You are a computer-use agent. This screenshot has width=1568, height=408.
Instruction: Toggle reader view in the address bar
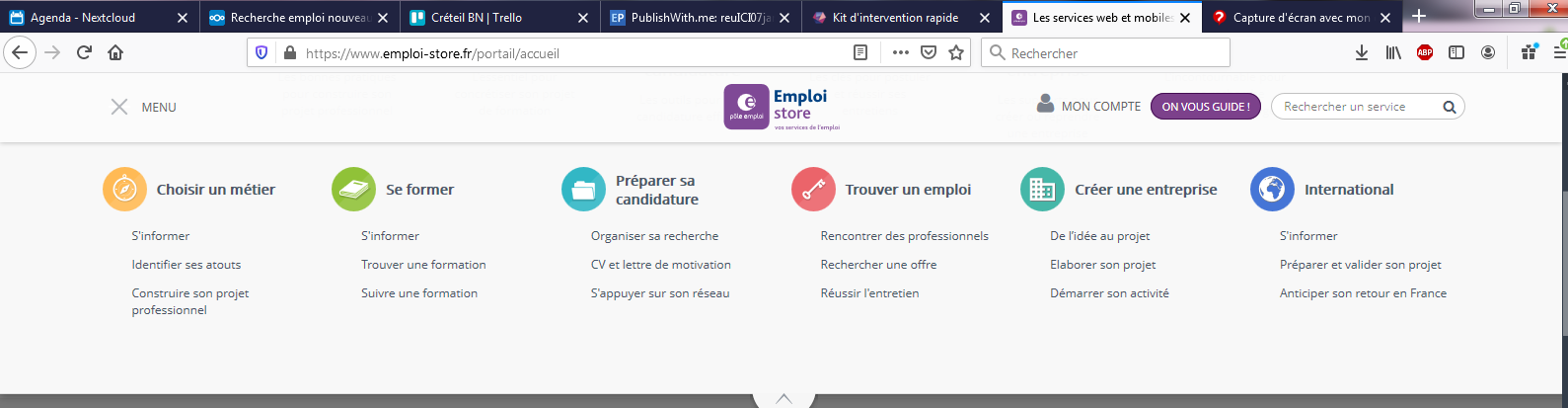(860, 53)
